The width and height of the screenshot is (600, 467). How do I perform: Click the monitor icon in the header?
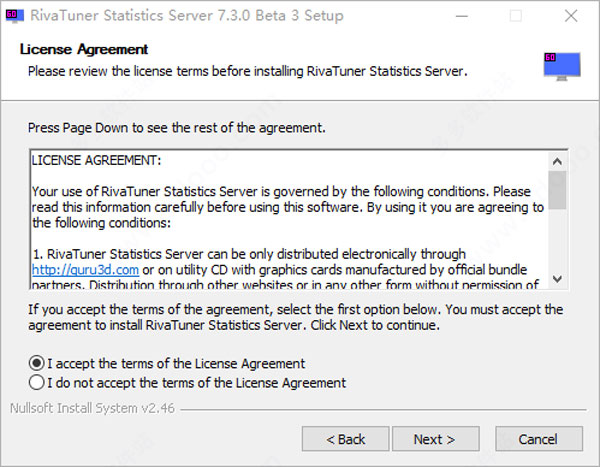tap(561, 63)
